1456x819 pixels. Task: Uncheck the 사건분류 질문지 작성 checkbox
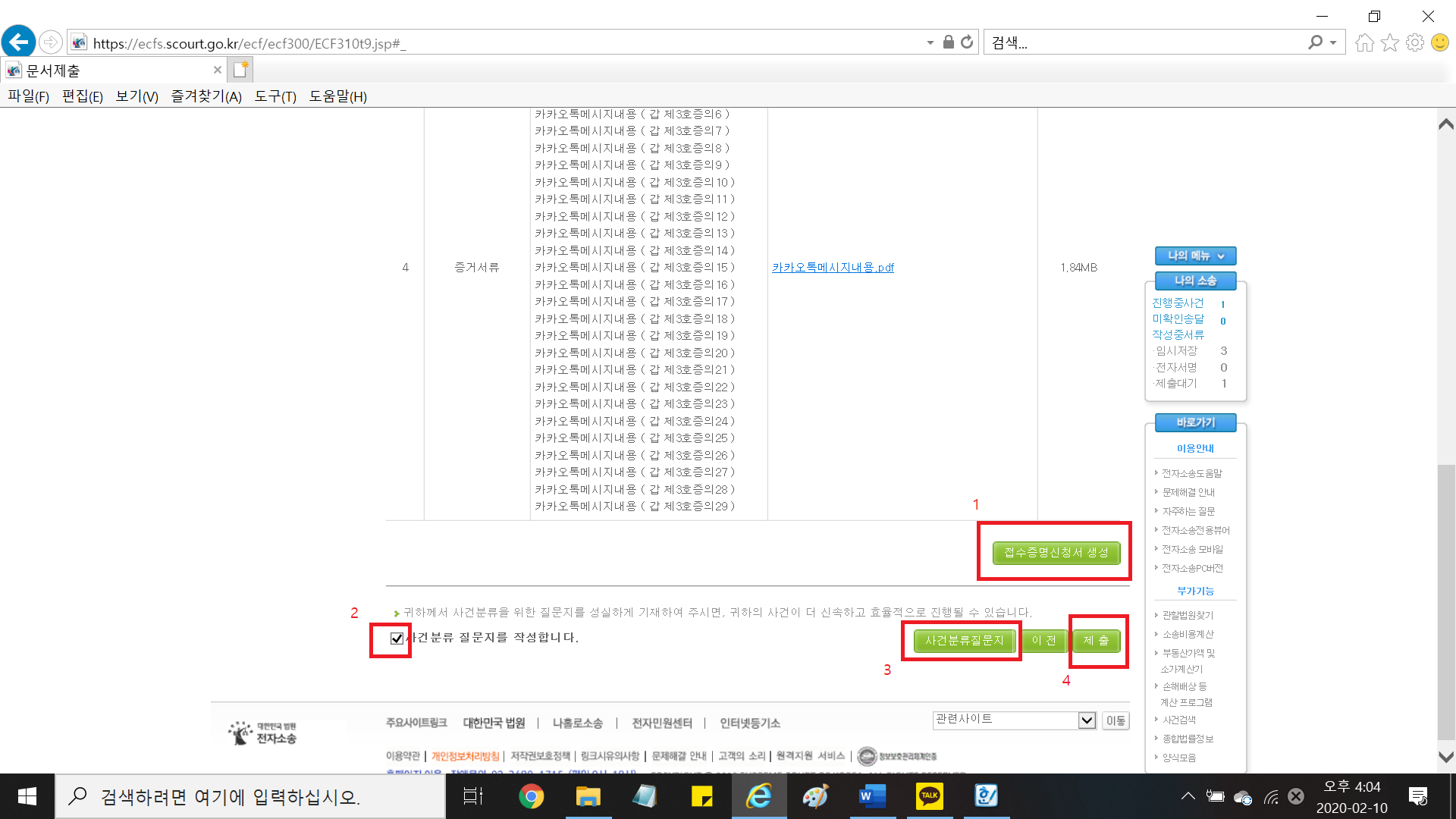coord(397,639)
